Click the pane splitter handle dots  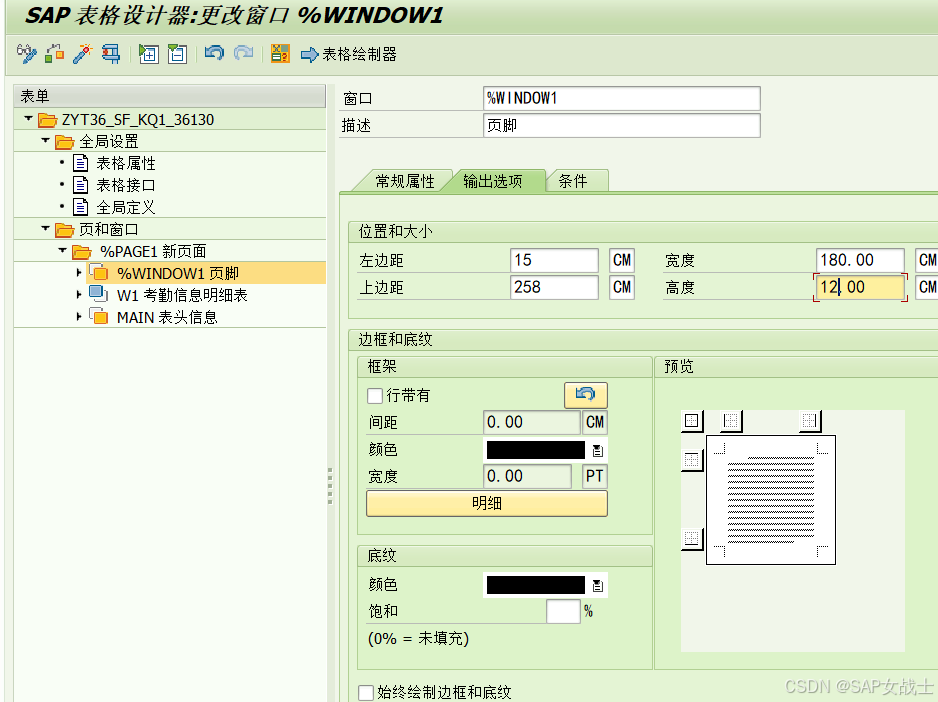pos(330,486)
